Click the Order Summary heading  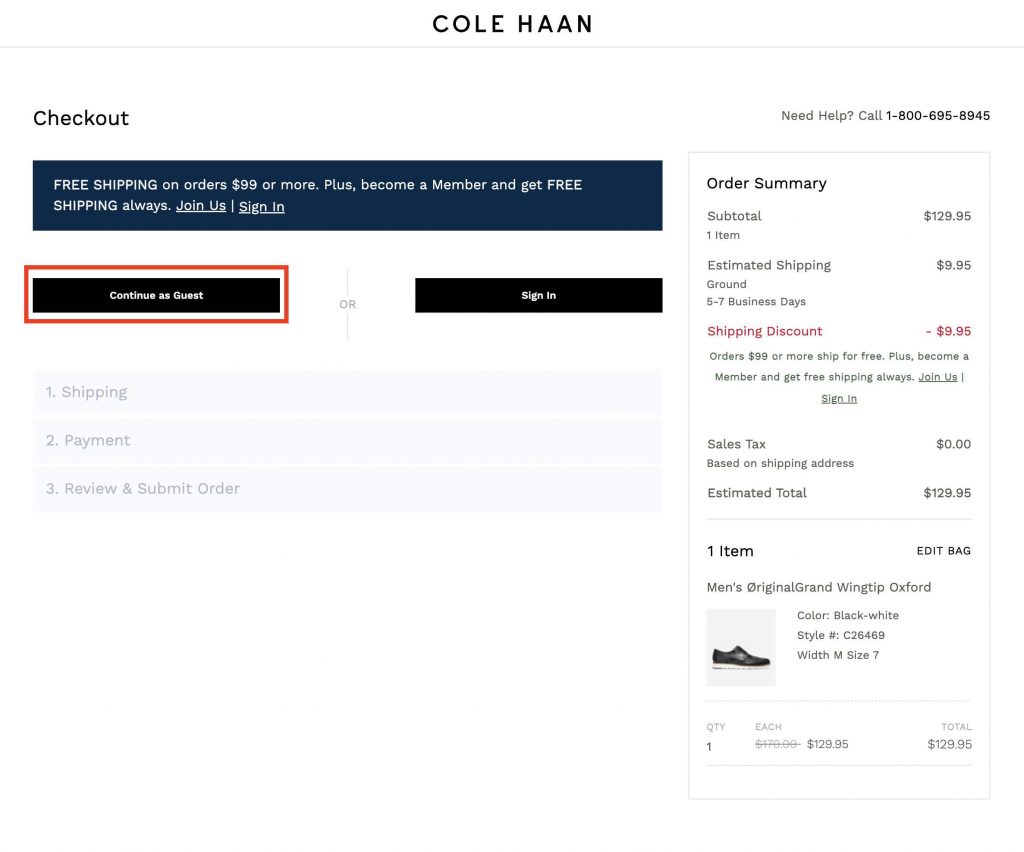[x=766, y=183]
